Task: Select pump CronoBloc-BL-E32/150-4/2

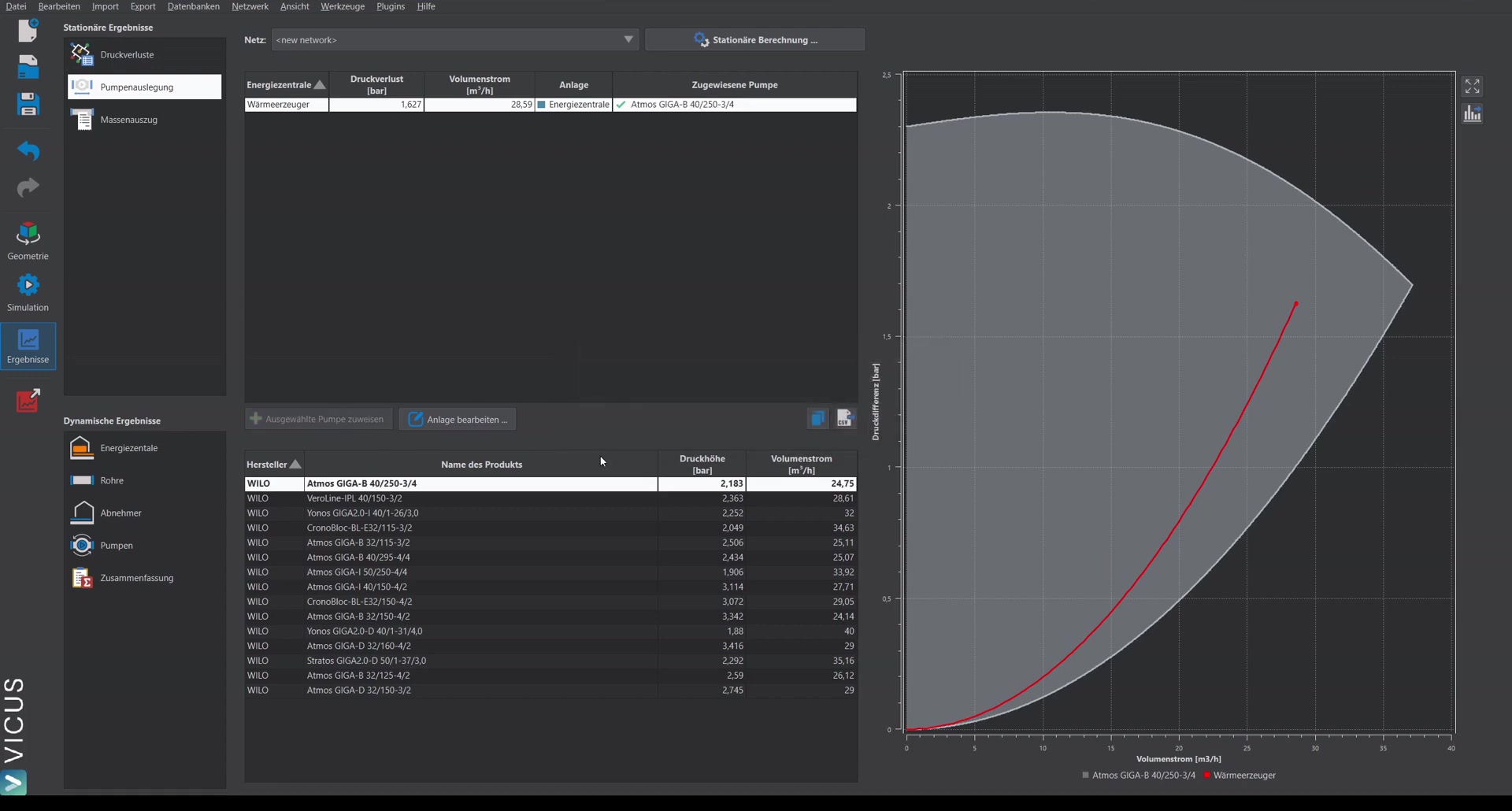Action: [x=550, y=602]
